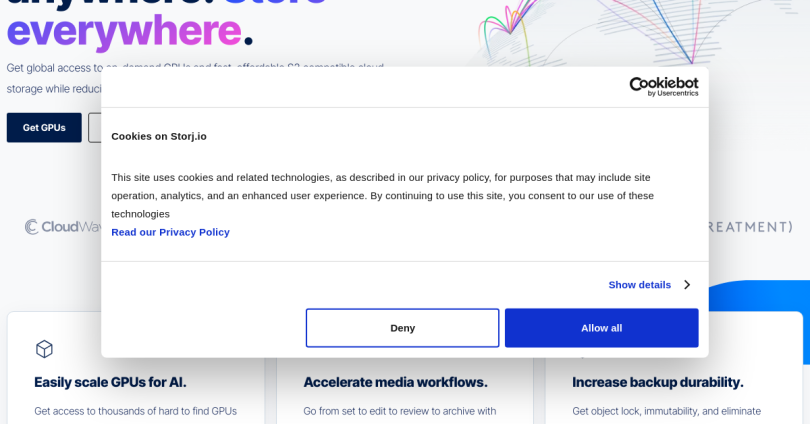Click the Cookiebot by Usercentrics logo
The width and height of the screenshot is (810, 424).
(664, 87)
